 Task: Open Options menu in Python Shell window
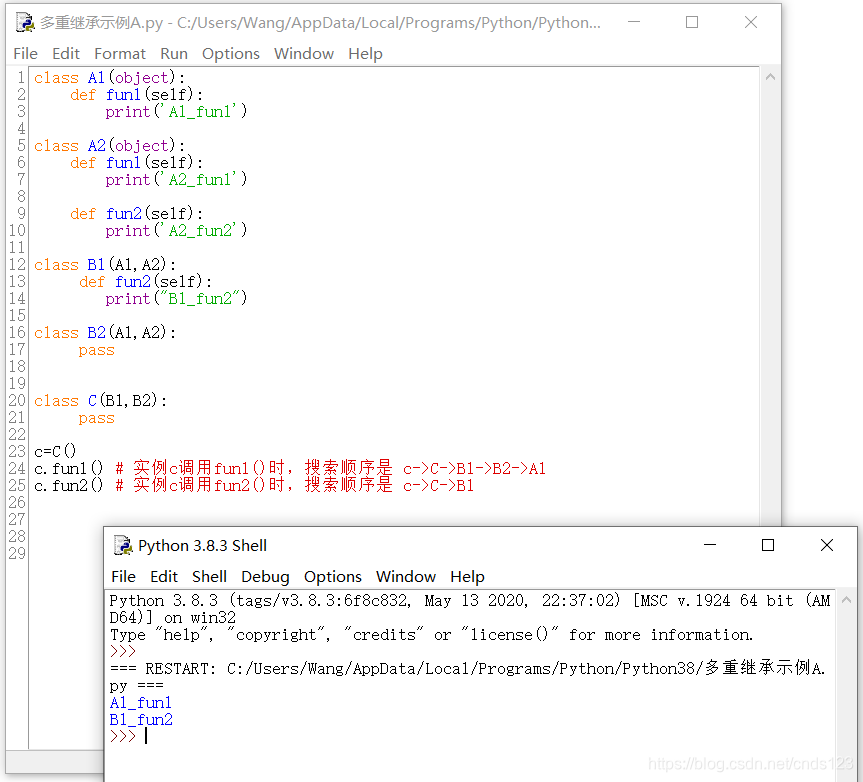coord(333,576)
